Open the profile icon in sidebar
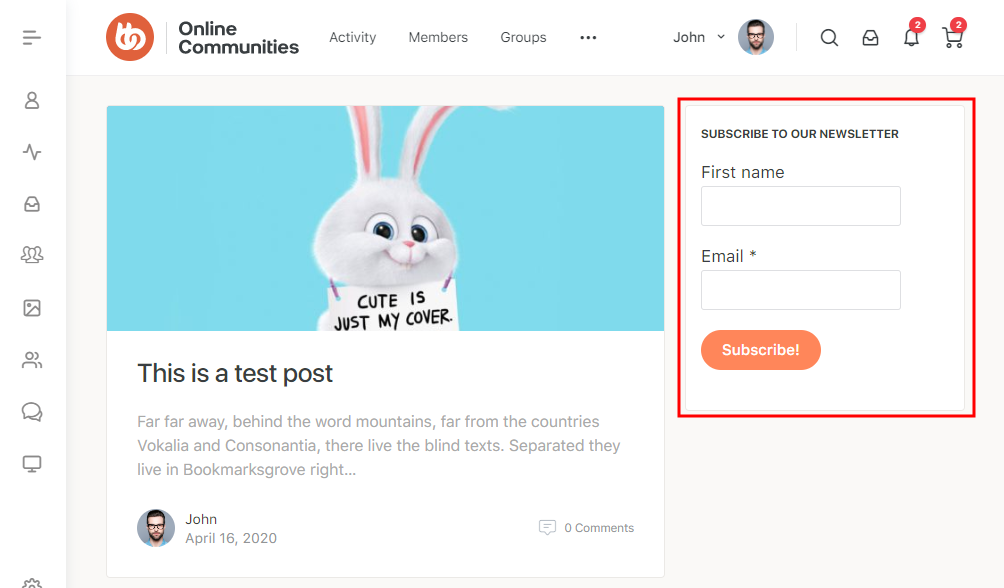The width and height of the screenshot is (1004, 588). pyautogui.click(x=32, y=100)
